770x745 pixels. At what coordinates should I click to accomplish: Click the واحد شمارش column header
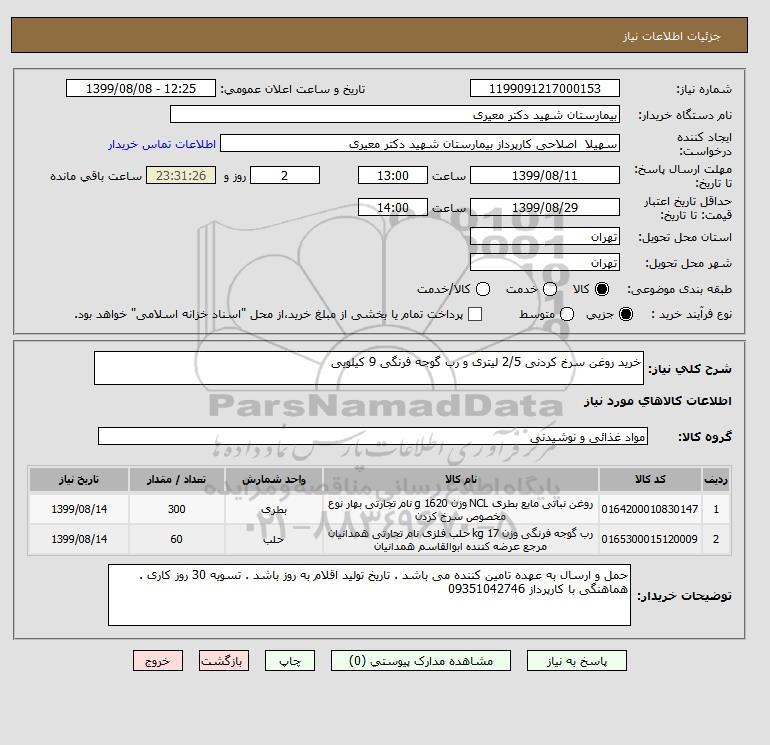274,479
